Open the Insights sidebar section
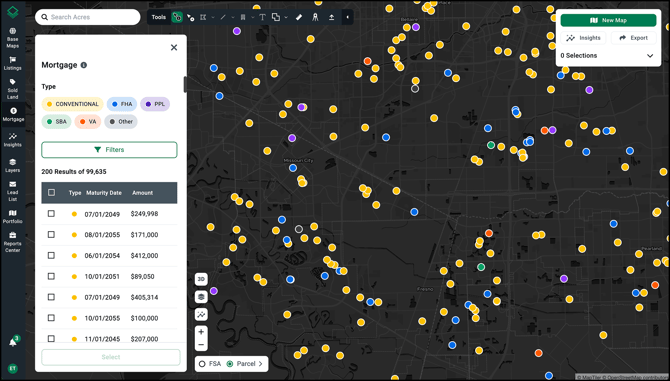 pos(12,140)
